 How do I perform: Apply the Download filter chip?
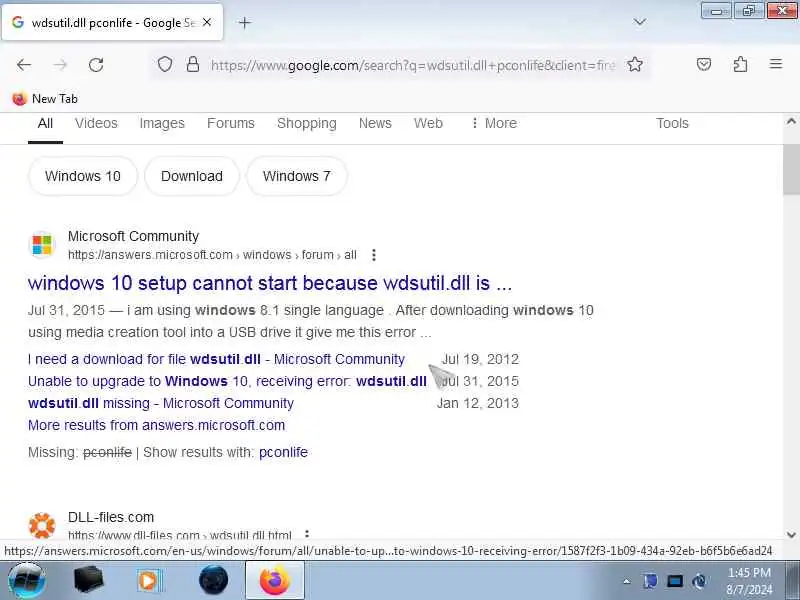(x=192, y=176)
